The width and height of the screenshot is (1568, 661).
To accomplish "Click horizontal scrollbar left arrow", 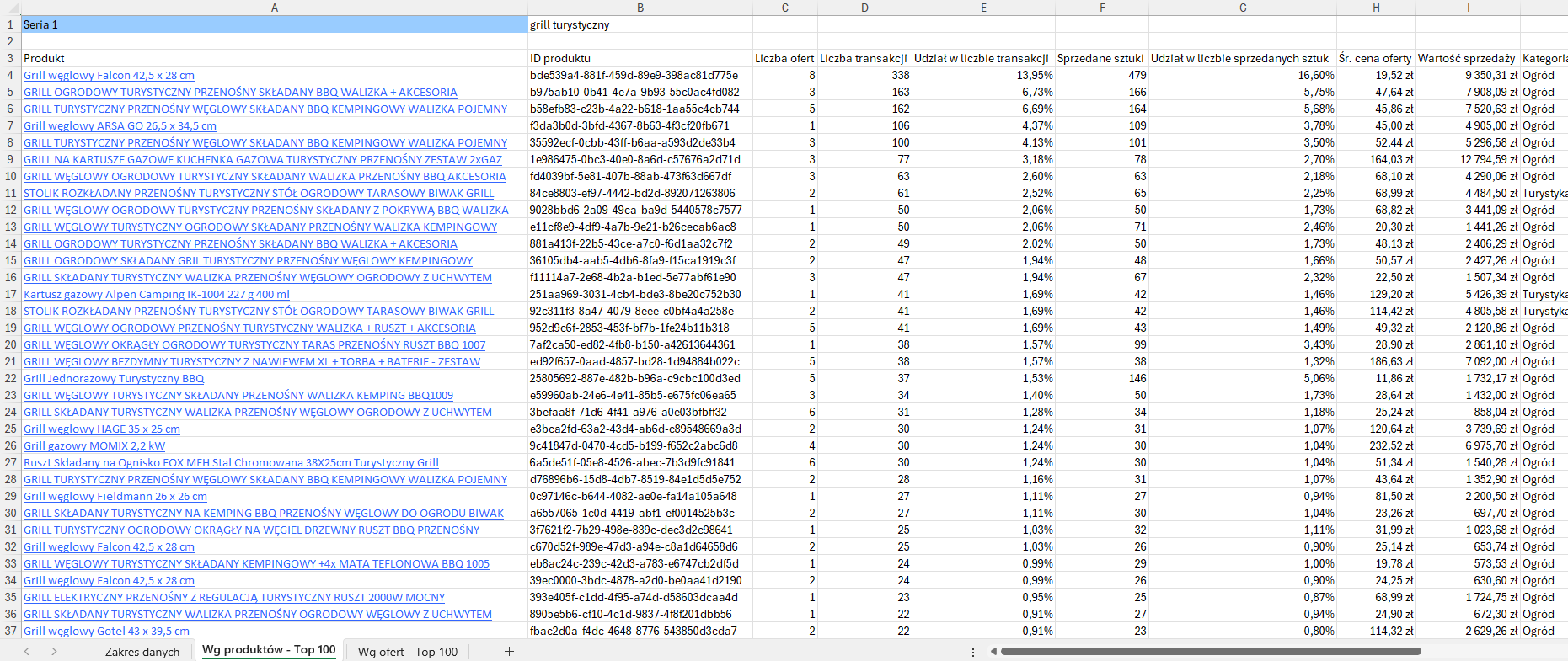I will pos(993,651).
